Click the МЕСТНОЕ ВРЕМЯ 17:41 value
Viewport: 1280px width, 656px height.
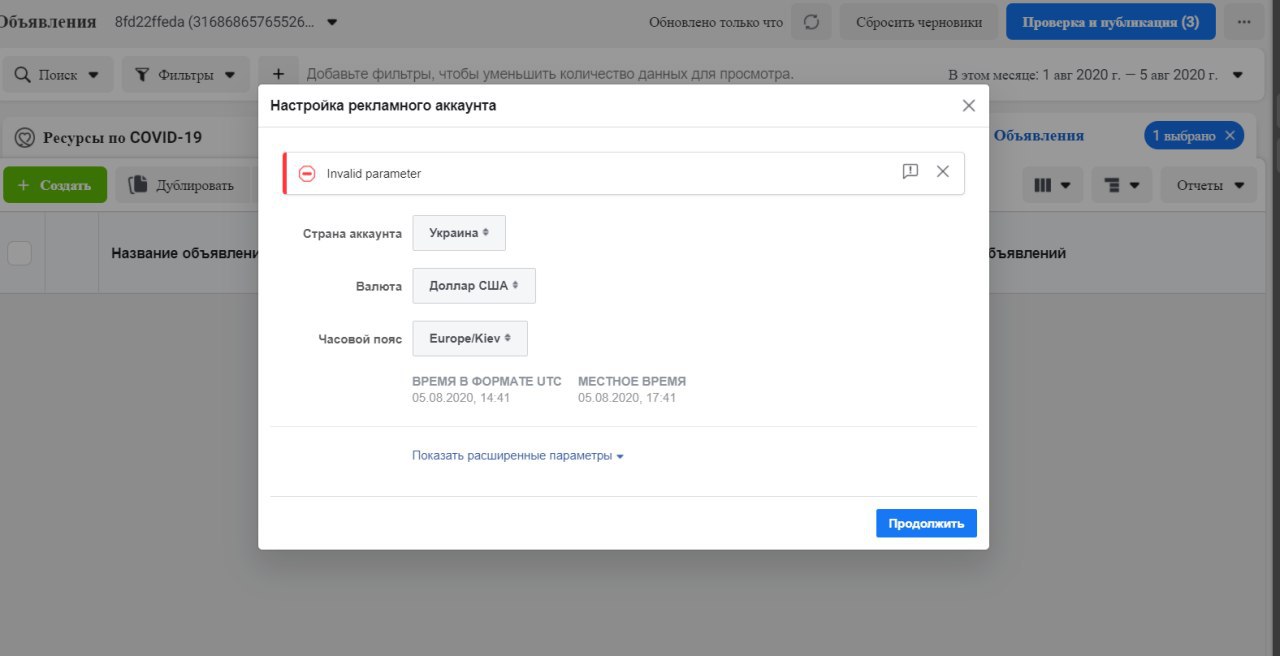click(627, 398)
